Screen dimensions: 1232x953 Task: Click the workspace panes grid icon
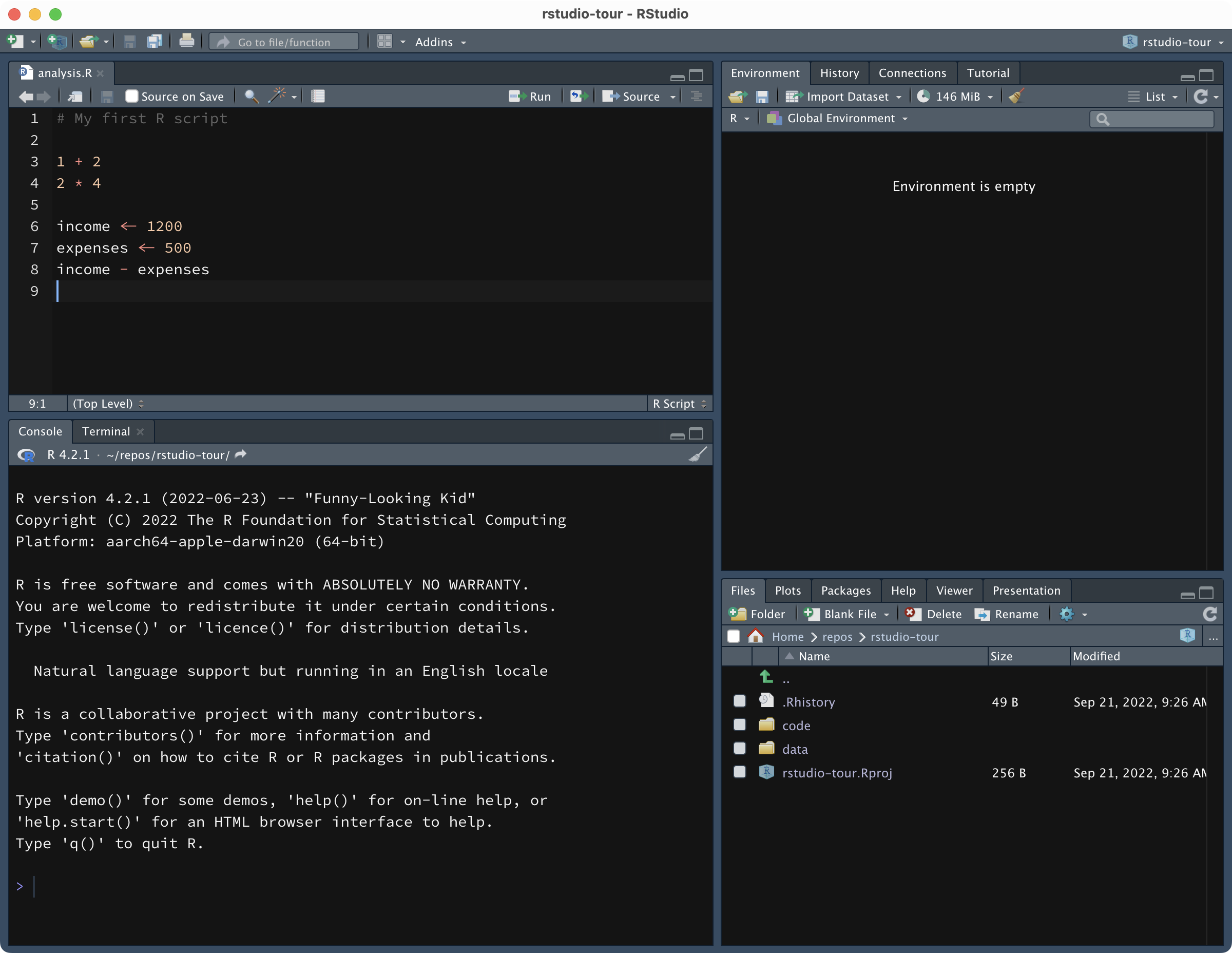384,41
